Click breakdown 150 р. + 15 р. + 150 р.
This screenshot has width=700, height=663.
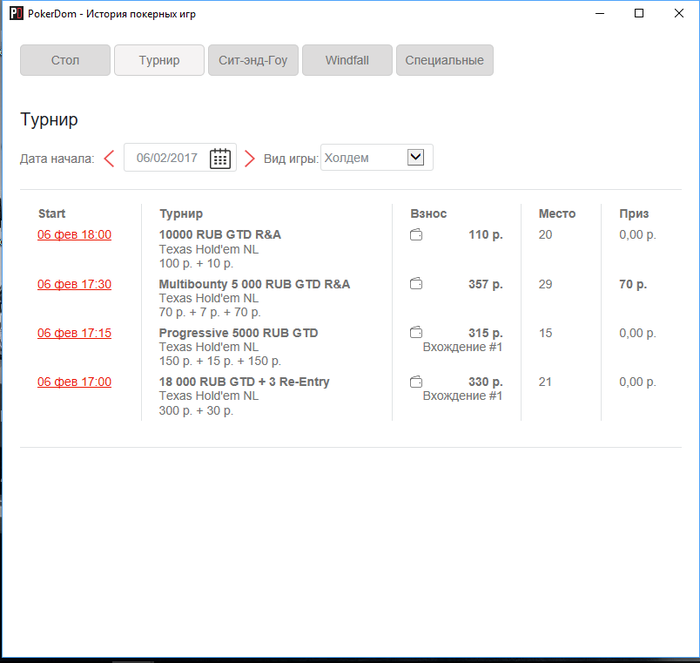coord(220,361)
